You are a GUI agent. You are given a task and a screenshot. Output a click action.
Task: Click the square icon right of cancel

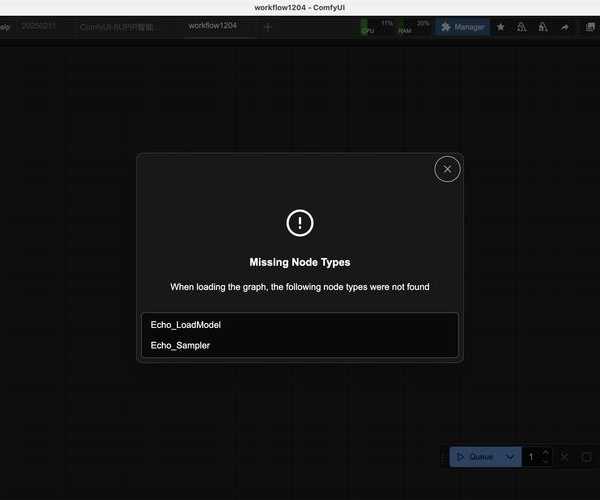click(586, 457)
